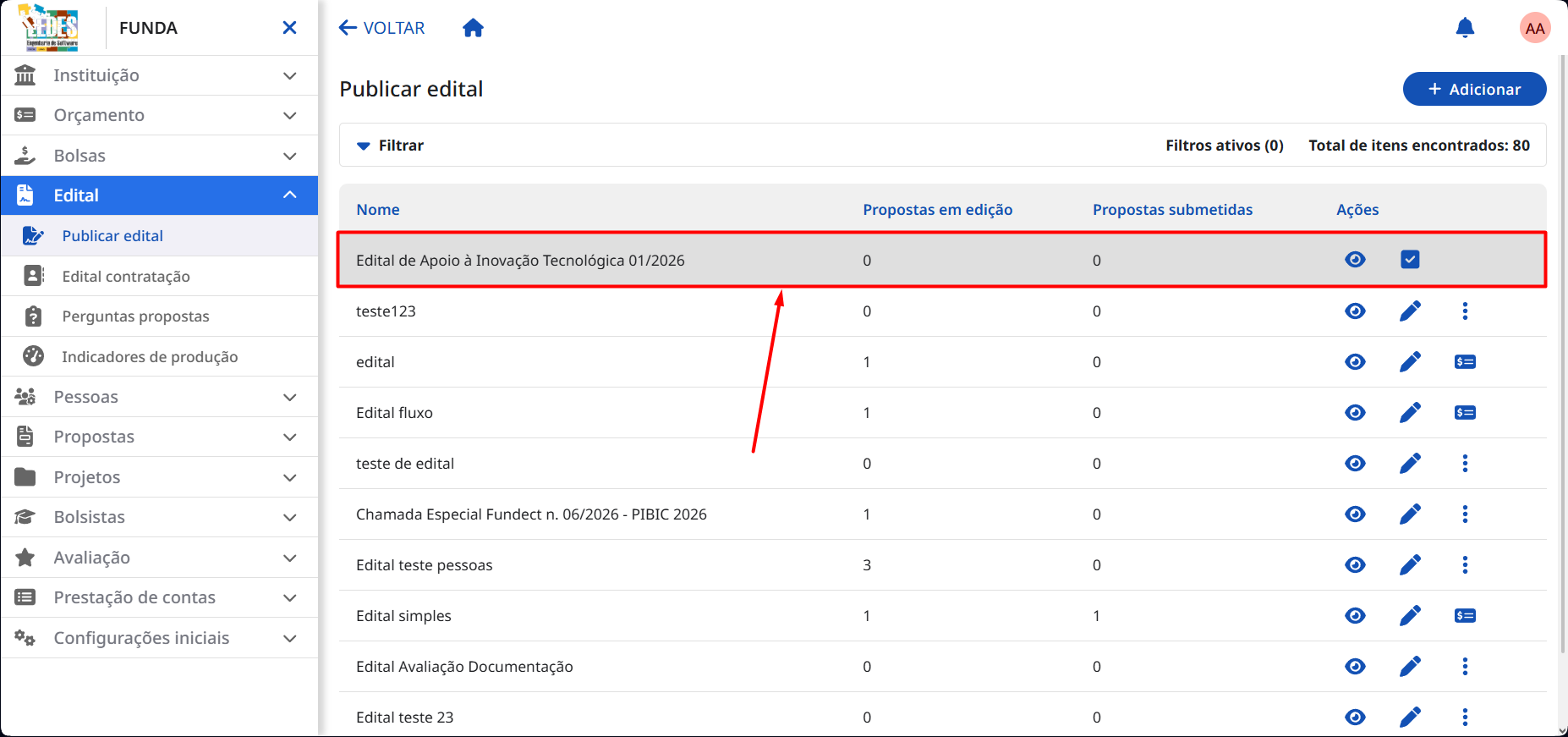Viewport: 1568px width, 737px height.
Task: Open Perguntas propostas submenu item
Action: tap(159, 316)
